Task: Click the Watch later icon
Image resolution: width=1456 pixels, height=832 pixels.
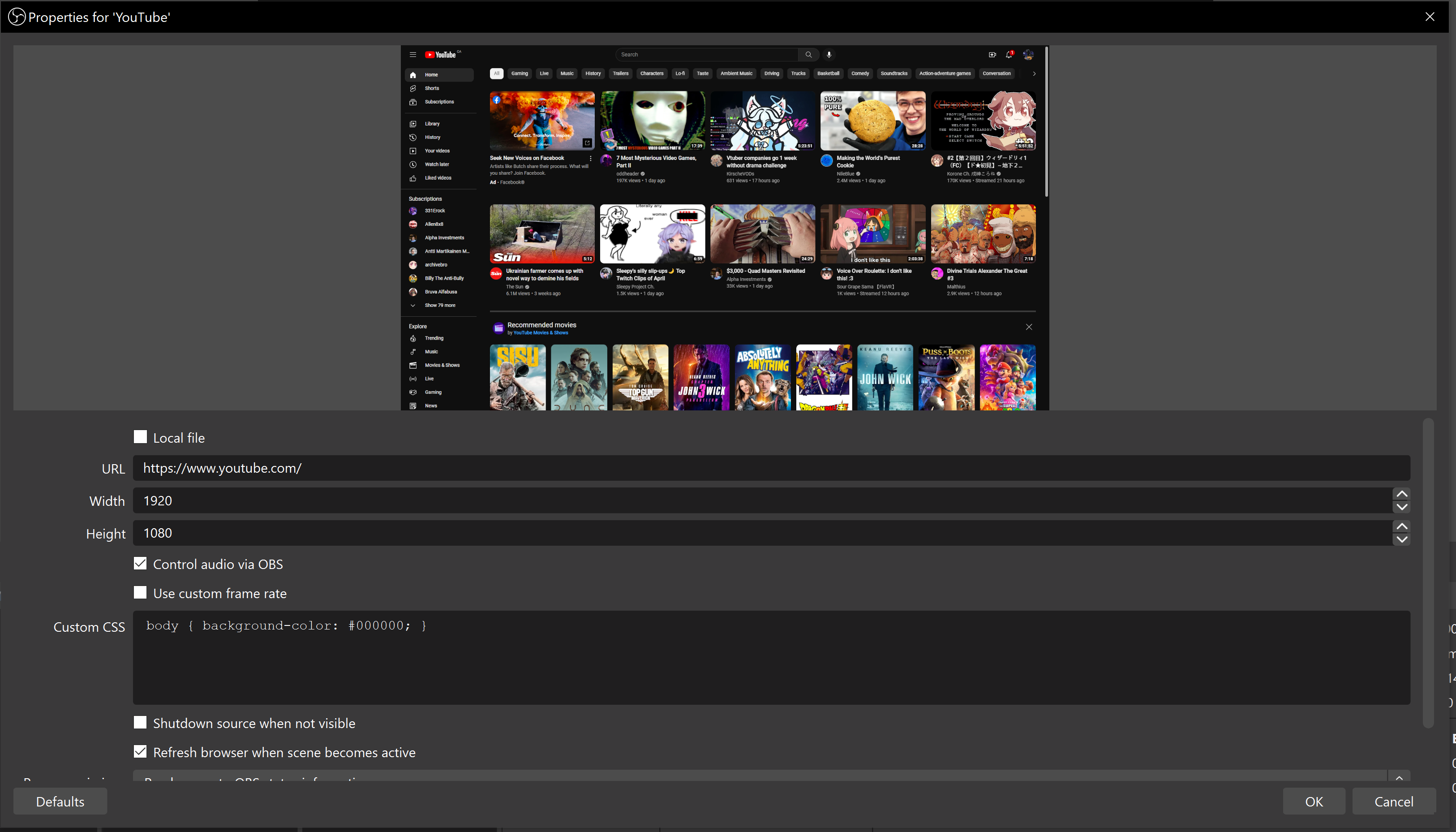Action: (413, 164)
